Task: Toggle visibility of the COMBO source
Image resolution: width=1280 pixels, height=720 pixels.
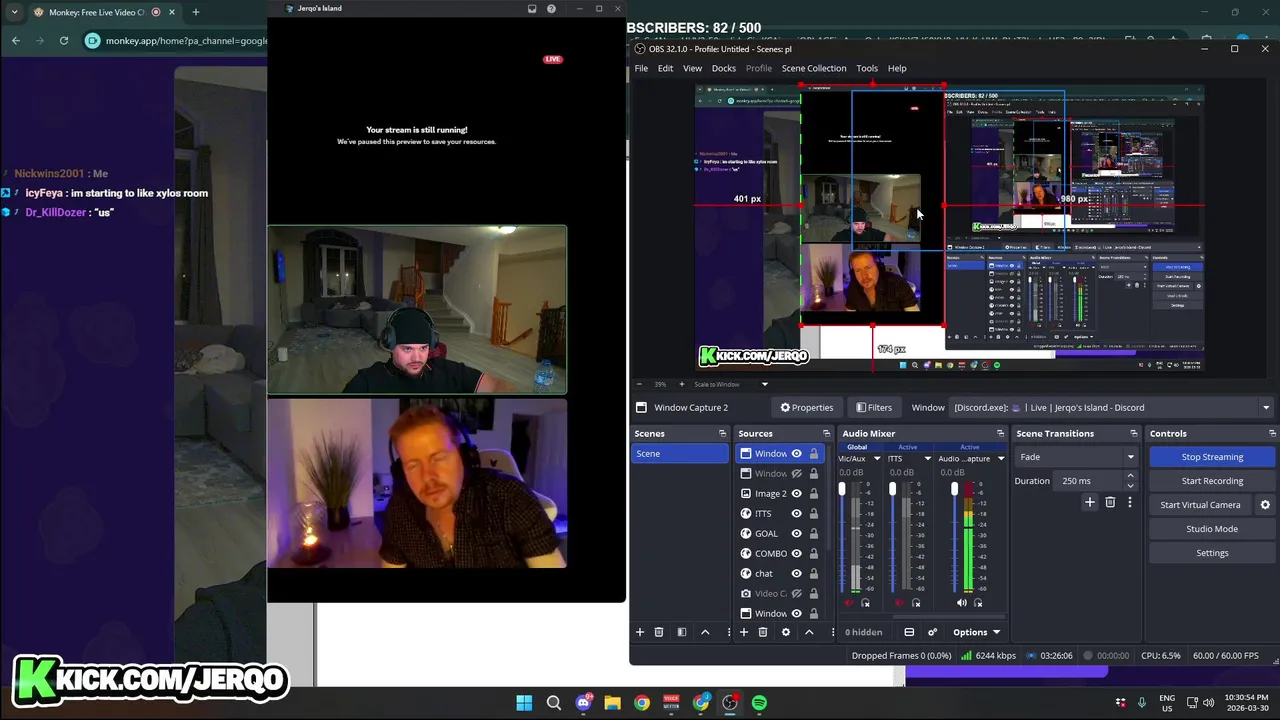Action: pyautogui.click(x=797, y=553)
